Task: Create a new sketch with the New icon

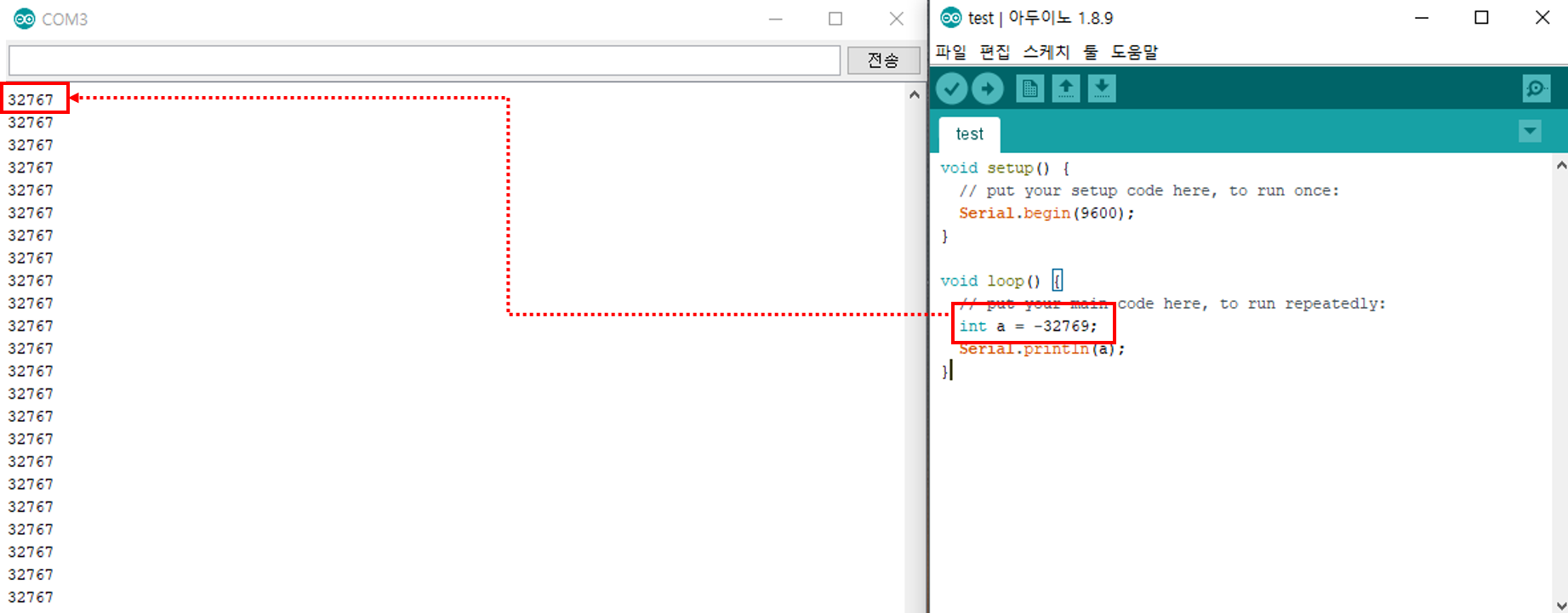Action: tap(1029, 88)
